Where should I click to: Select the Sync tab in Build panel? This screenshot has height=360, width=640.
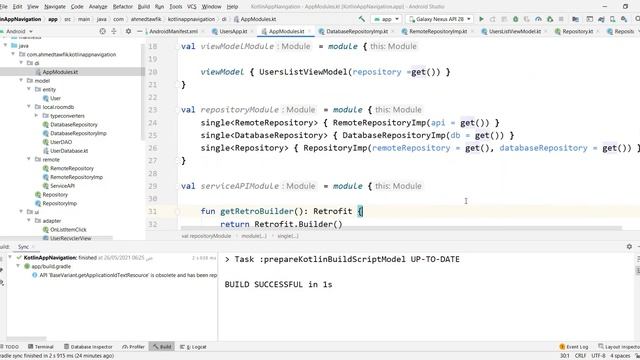(23, 247)
